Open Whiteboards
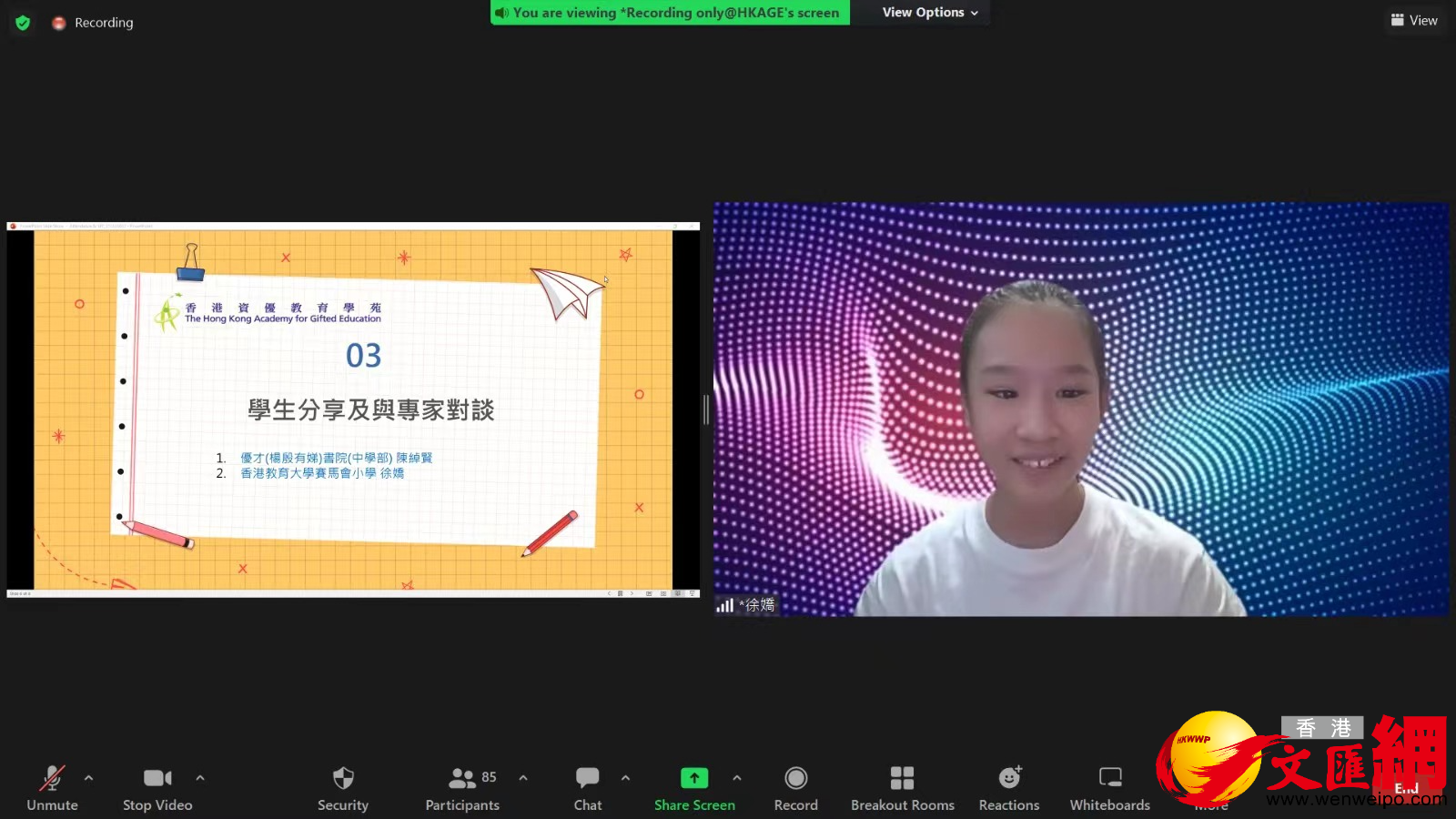This screenshot has width=1456, height=819. coord(1109,788)
